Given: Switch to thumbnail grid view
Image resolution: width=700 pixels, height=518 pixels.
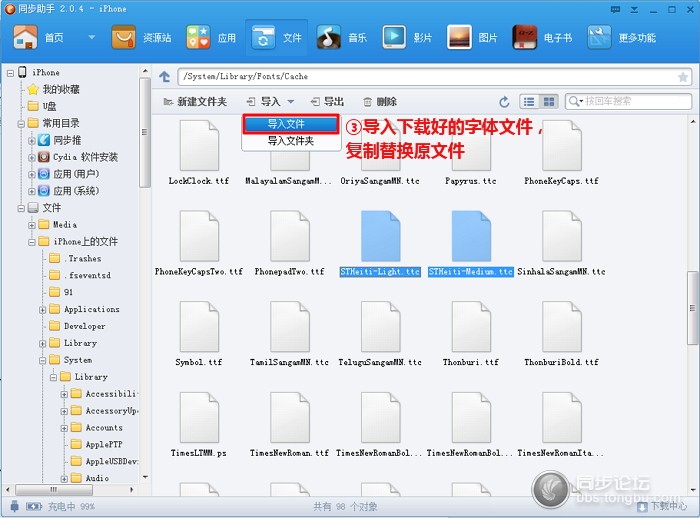Looking at the screenshot, I should coord(549,102).
